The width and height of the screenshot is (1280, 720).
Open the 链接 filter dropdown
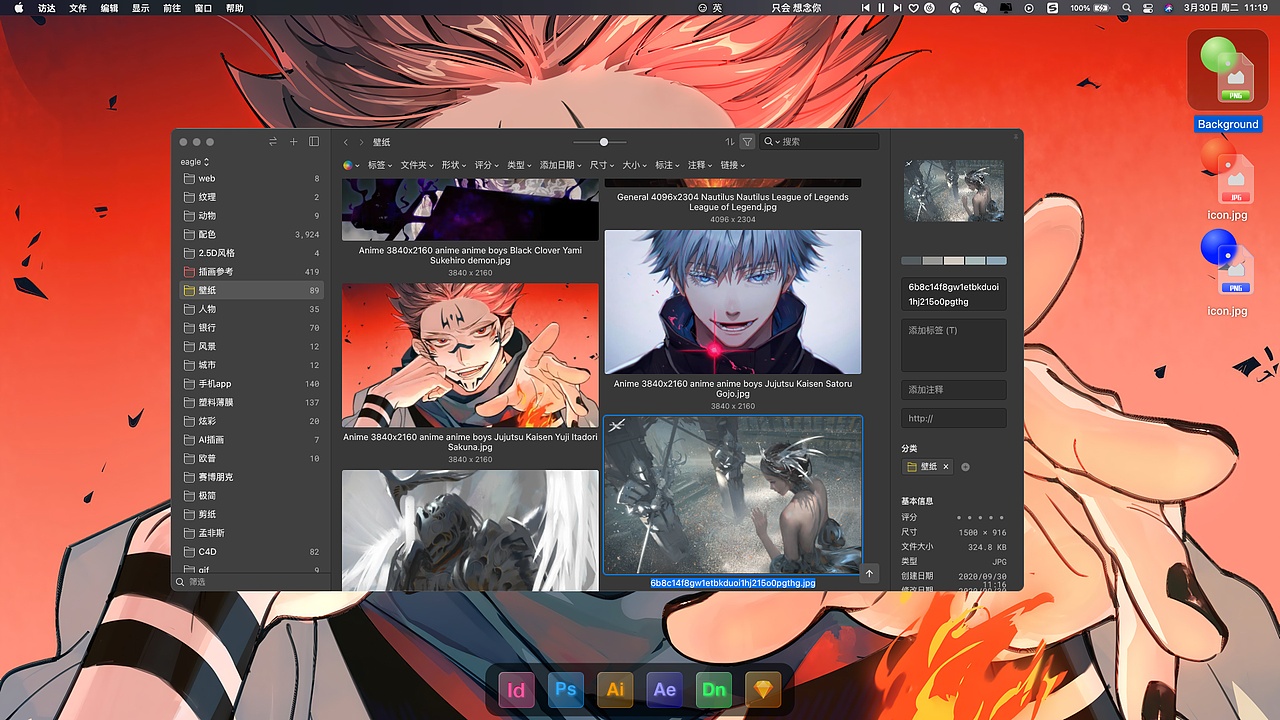(x=734, y=165)
